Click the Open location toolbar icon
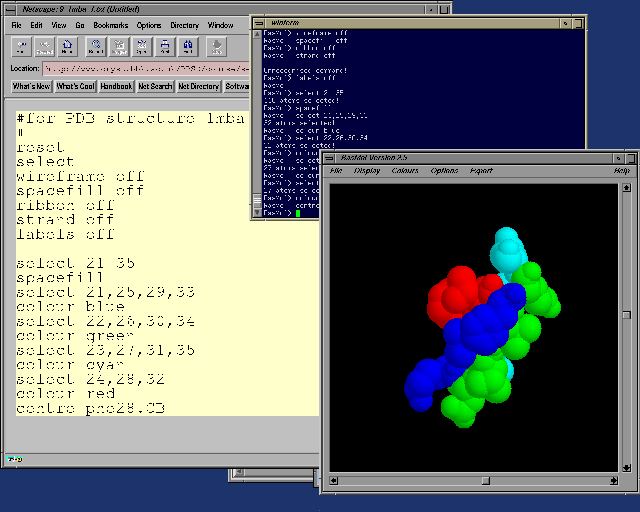Image resolution: width=640 pixels, height=512 pixels. click(x=143, y=46)
